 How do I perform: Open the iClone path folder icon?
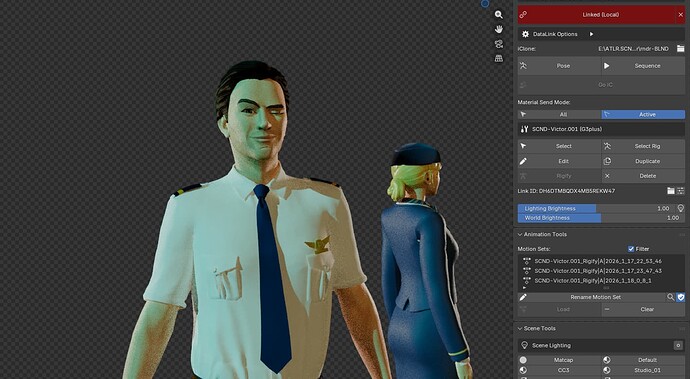(680, 48)
